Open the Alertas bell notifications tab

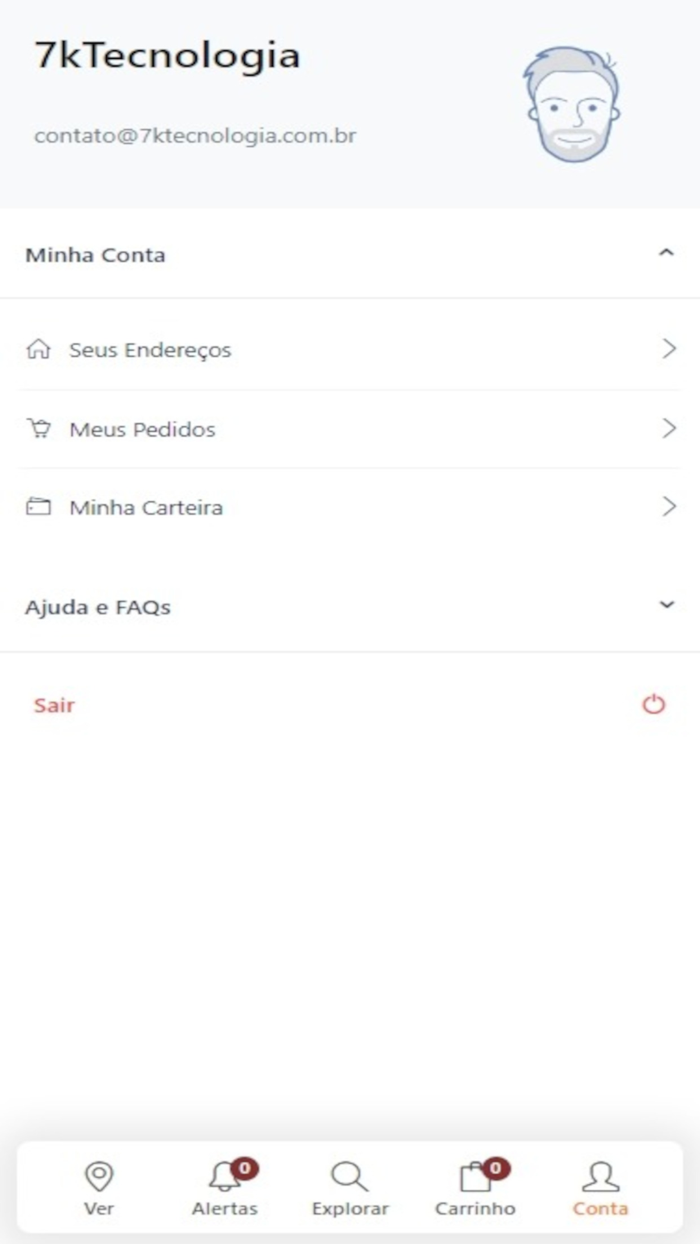click(224, 1177)
